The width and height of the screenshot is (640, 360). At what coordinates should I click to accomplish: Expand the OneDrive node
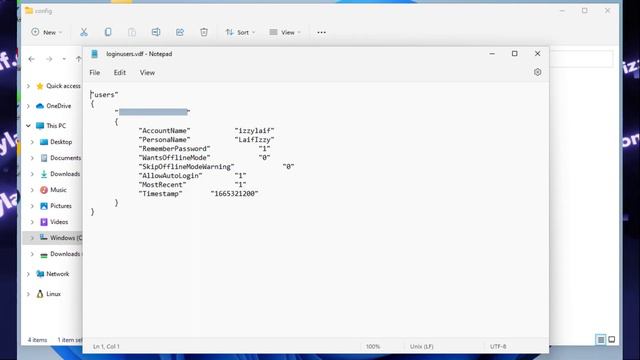(28, 106)
